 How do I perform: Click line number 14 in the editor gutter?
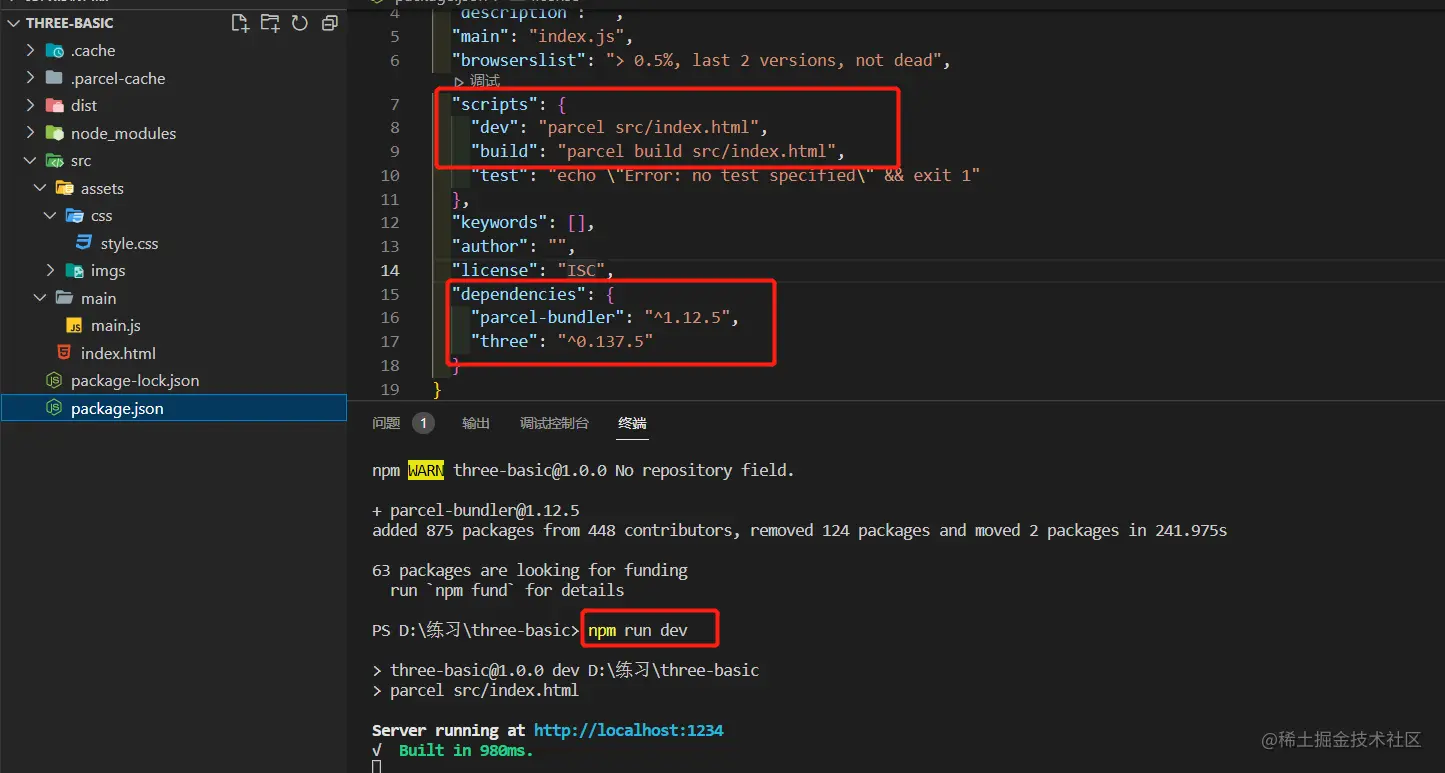(389, 270)
